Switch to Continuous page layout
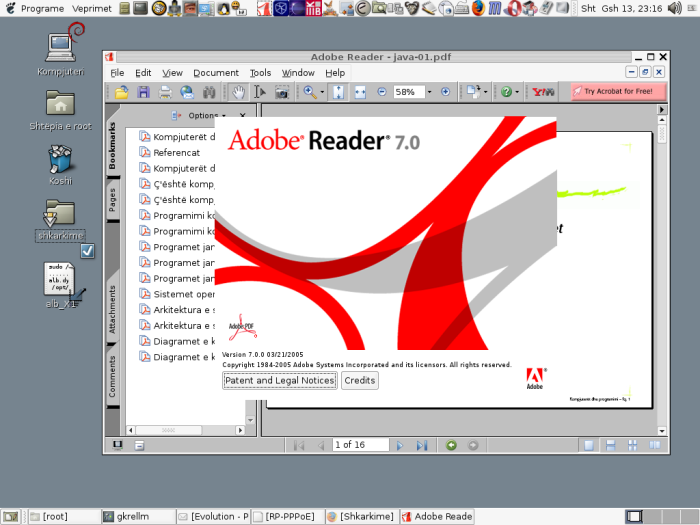700x525 pixels. tap(611, 445)
